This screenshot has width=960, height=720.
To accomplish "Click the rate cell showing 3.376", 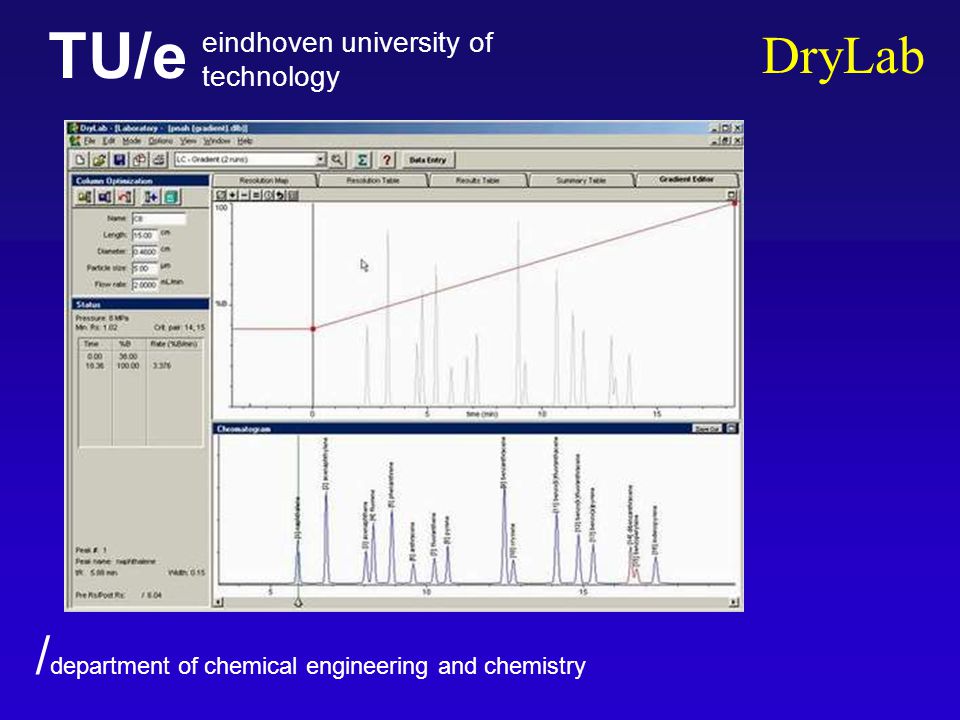I will (x=162, y=366).
